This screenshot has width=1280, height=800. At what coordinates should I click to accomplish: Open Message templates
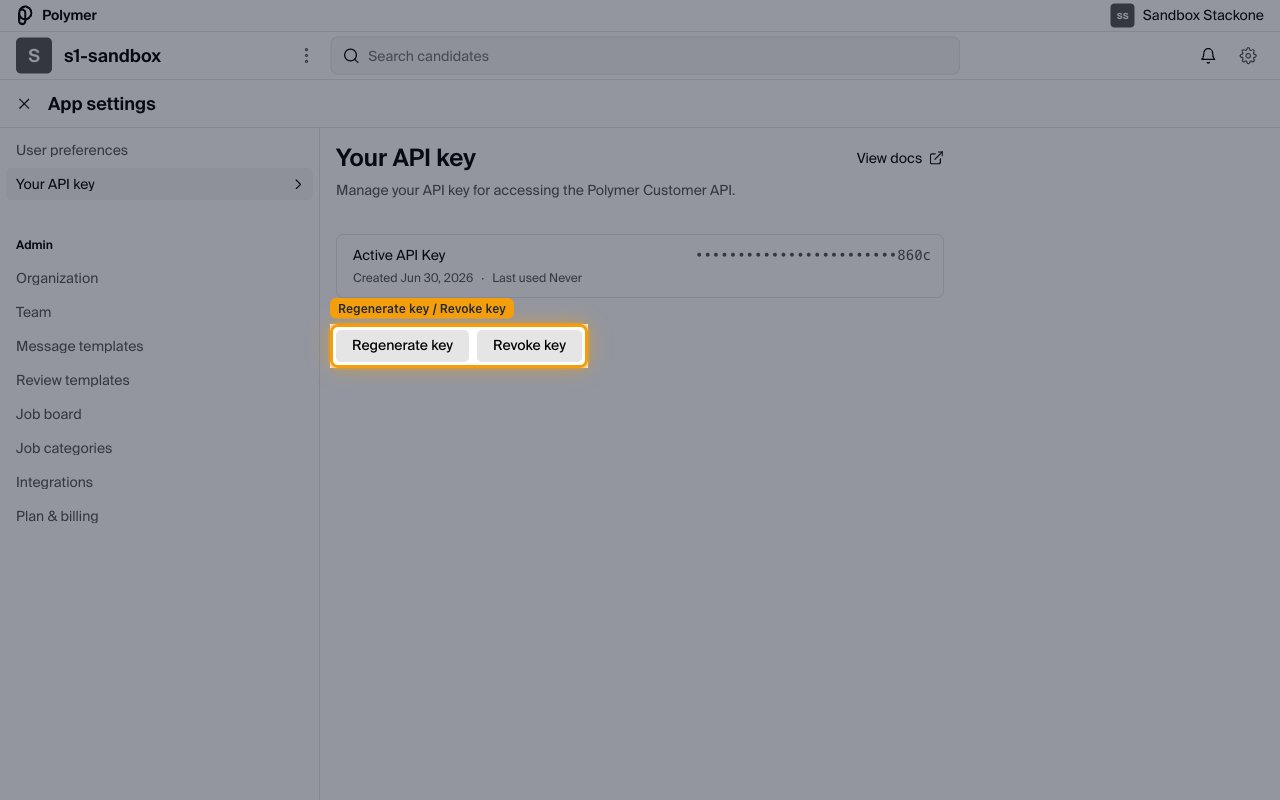click(80, 346)
